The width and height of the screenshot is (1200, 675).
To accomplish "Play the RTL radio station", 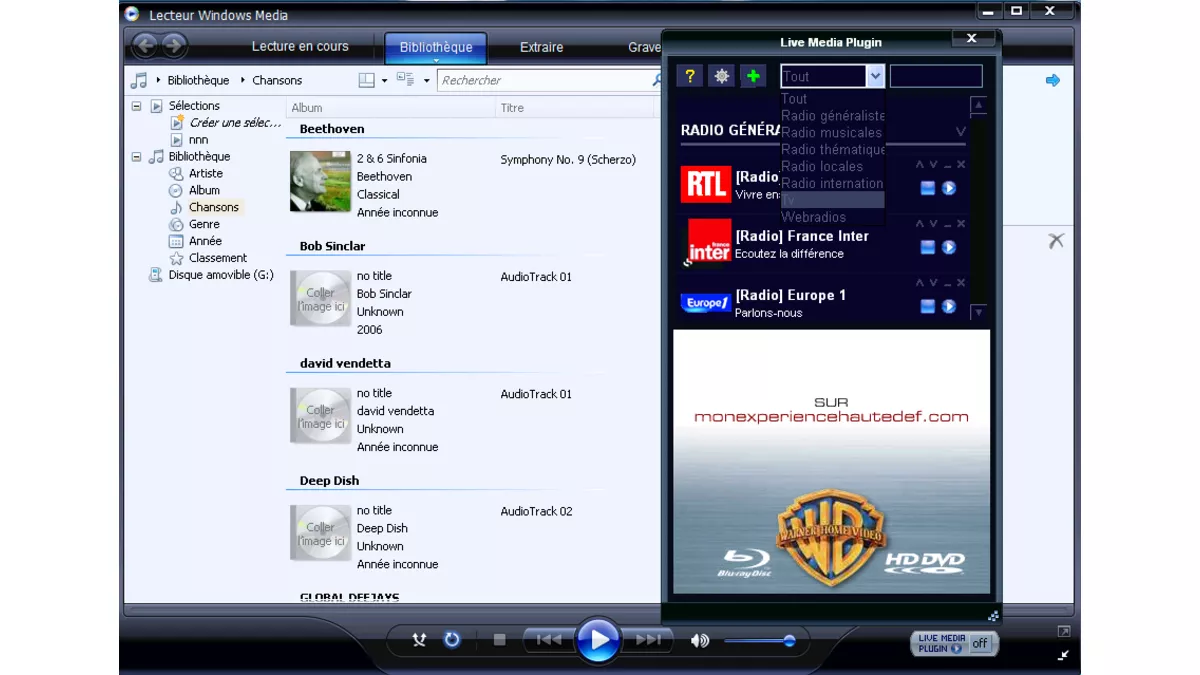I will pos(949,188).
